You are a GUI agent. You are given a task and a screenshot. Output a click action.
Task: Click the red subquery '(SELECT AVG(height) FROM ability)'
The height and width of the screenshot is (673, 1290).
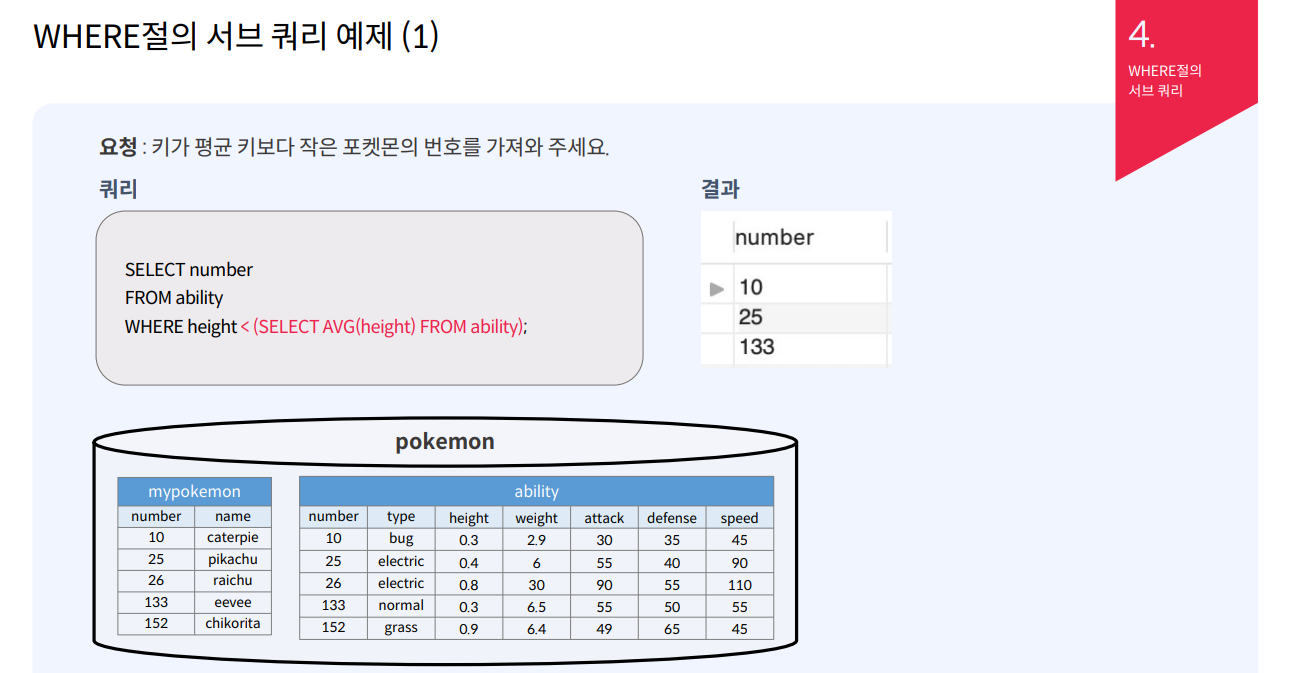click(388, 327)
